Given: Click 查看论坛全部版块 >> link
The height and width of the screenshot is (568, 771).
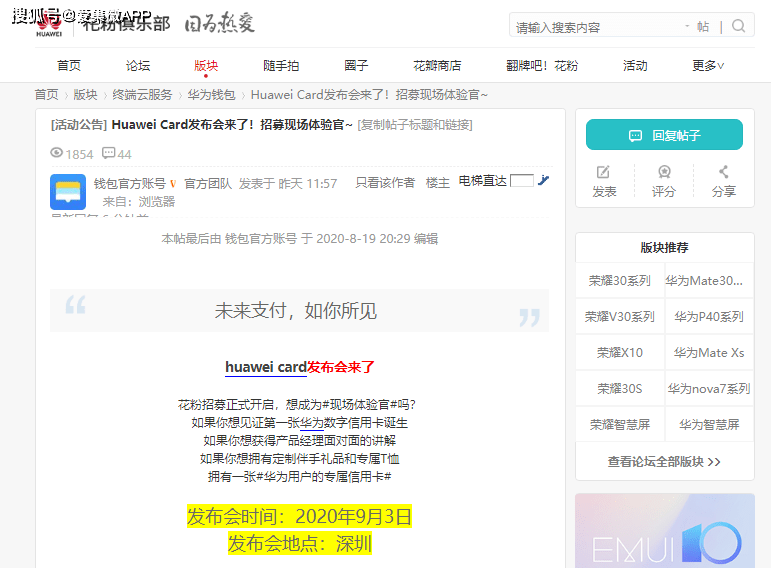Looking at the screenshot, I should [x=664, y=462].
